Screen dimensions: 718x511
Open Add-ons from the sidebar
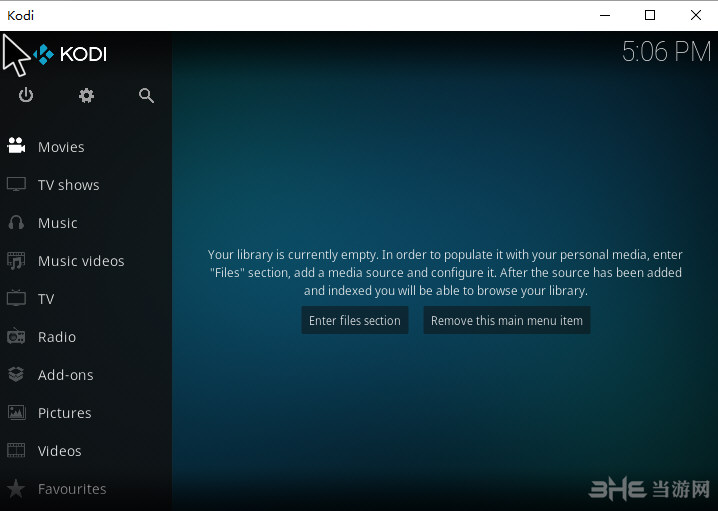pyautogui.click(x=86, y=375)
